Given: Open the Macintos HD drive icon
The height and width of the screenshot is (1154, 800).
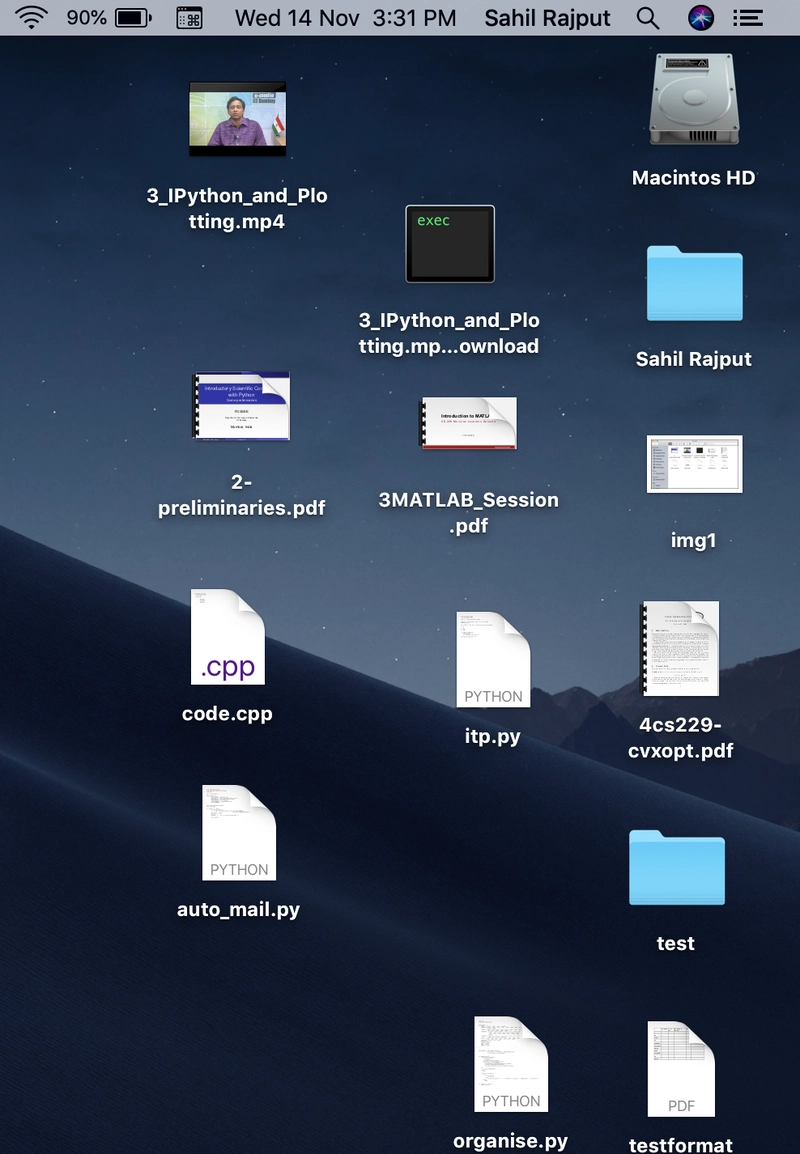Looking at the screenshot, I should pos(694,99).
